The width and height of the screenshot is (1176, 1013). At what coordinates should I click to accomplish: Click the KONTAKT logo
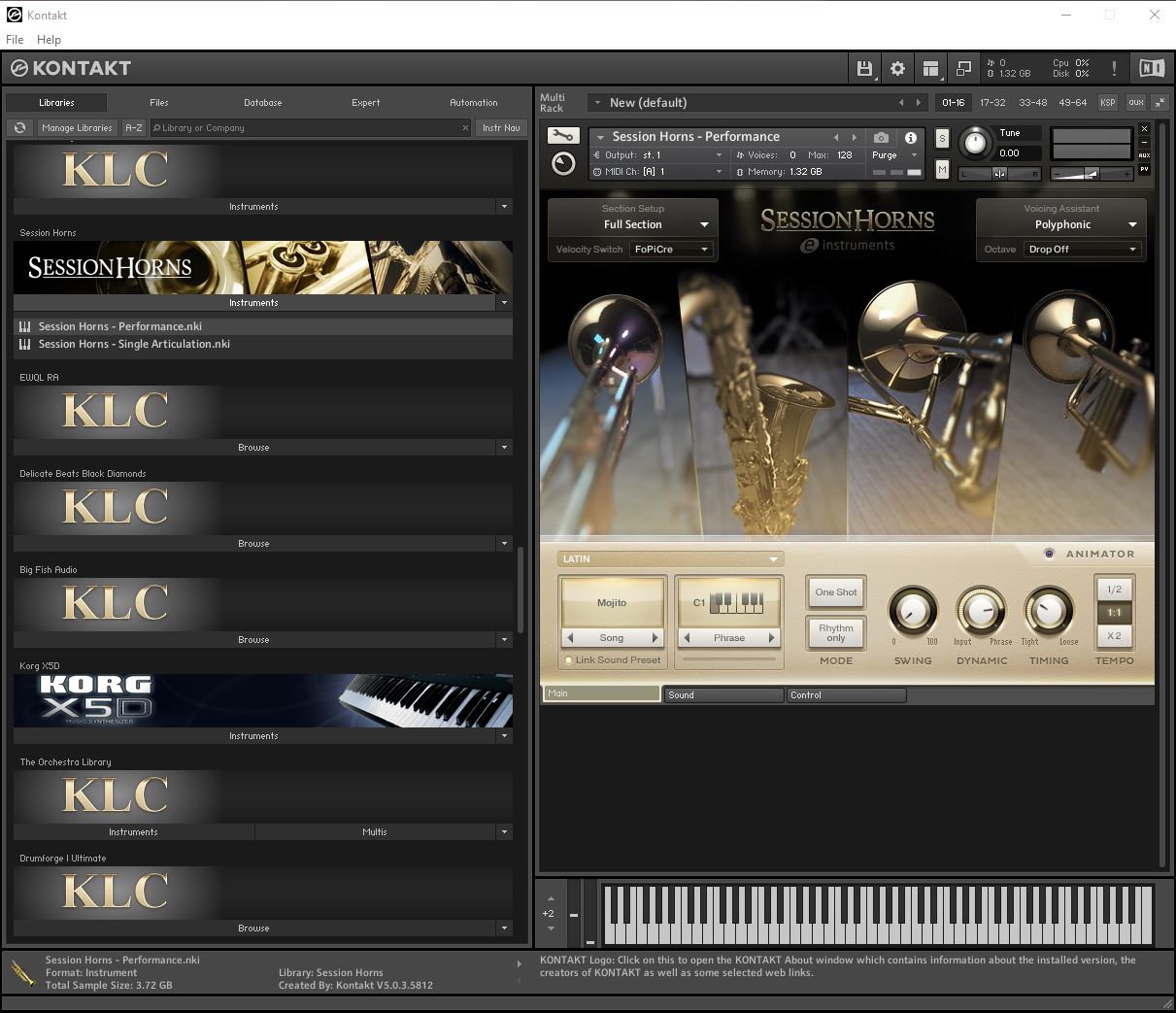coord(71,68)
